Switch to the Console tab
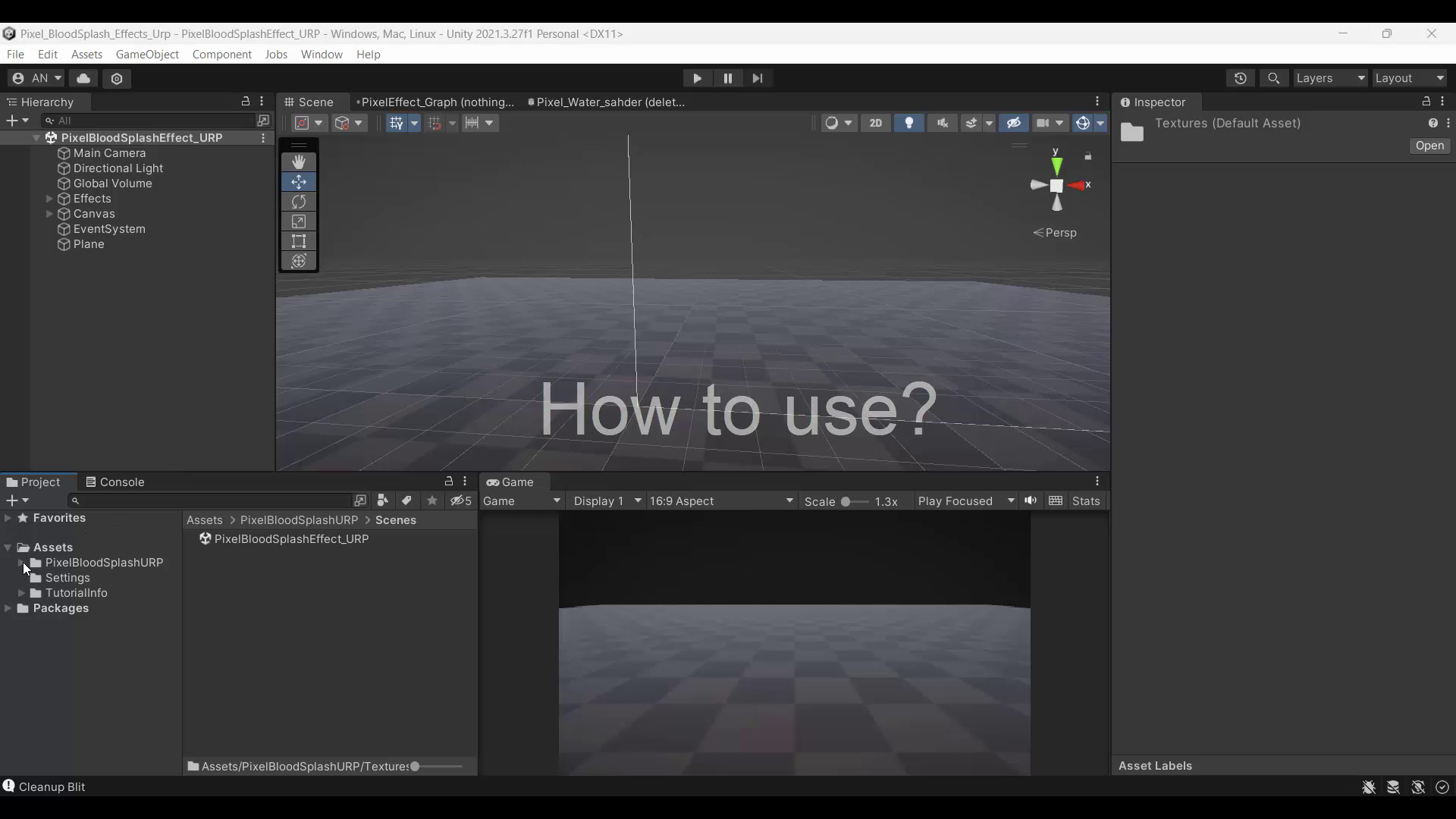1456x819 pixels. coord(115,482)
